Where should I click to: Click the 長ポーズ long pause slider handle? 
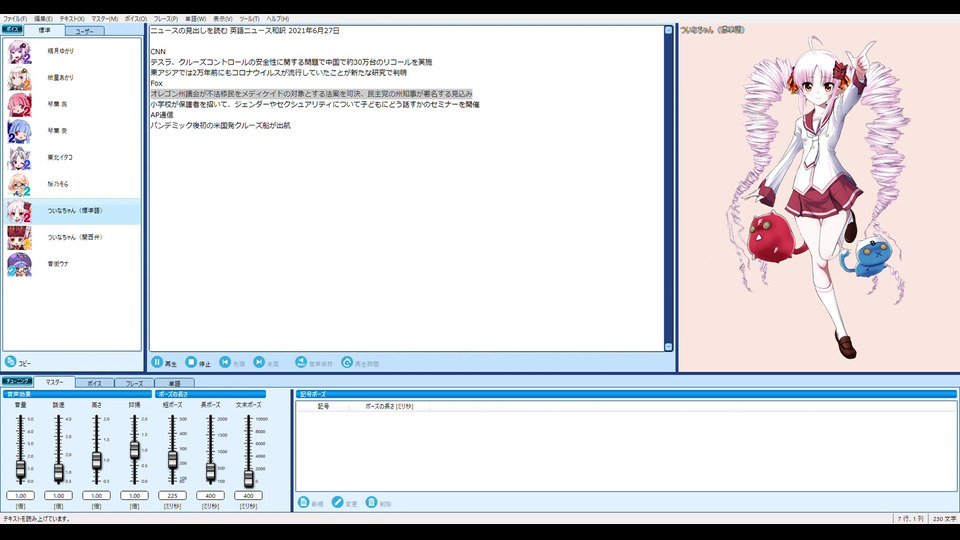(x=210, y=471)
